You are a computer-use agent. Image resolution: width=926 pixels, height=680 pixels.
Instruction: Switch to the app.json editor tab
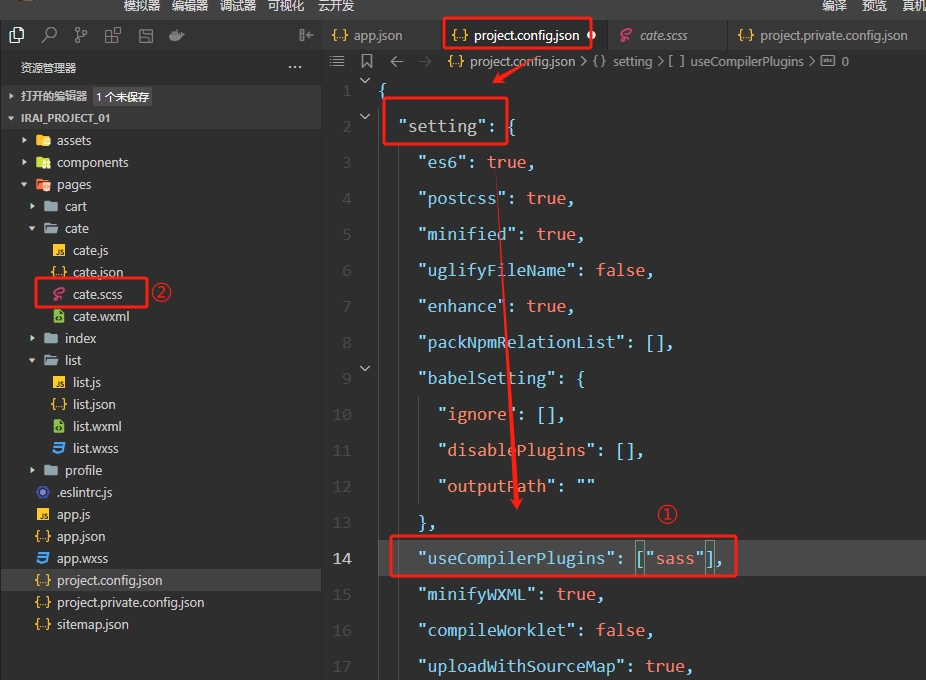[377, 35]
